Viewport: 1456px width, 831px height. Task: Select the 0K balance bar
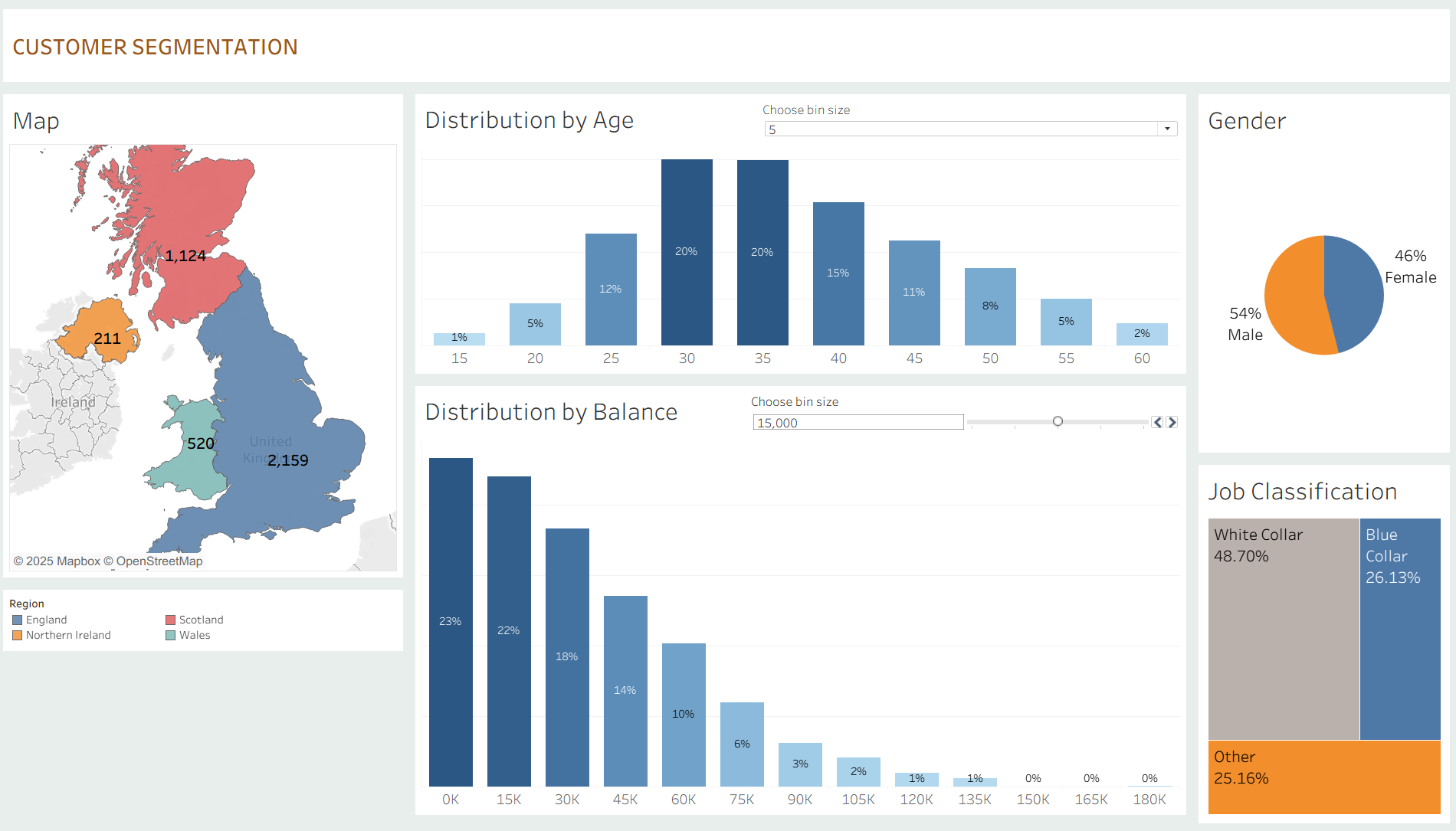451,620
